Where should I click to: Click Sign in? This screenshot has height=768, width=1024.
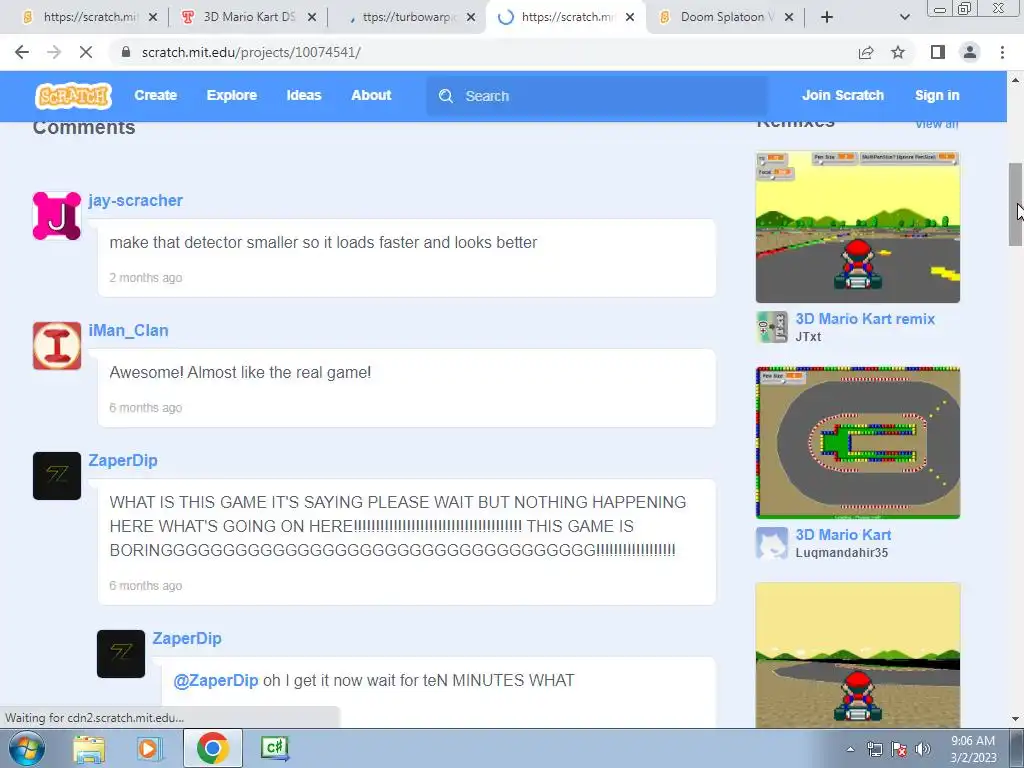coord(937,95)
